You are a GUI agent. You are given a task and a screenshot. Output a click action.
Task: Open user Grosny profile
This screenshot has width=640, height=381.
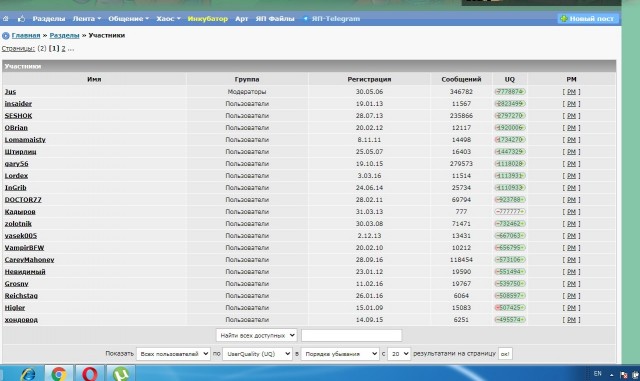point(16,283)
